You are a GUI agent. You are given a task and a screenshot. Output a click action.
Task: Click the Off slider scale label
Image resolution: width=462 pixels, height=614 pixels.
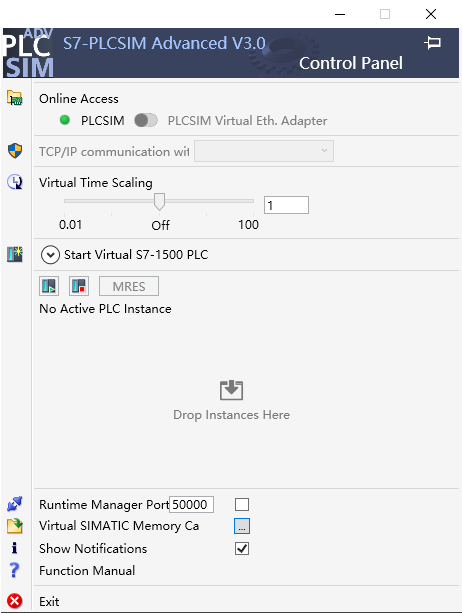click(161, 225)
